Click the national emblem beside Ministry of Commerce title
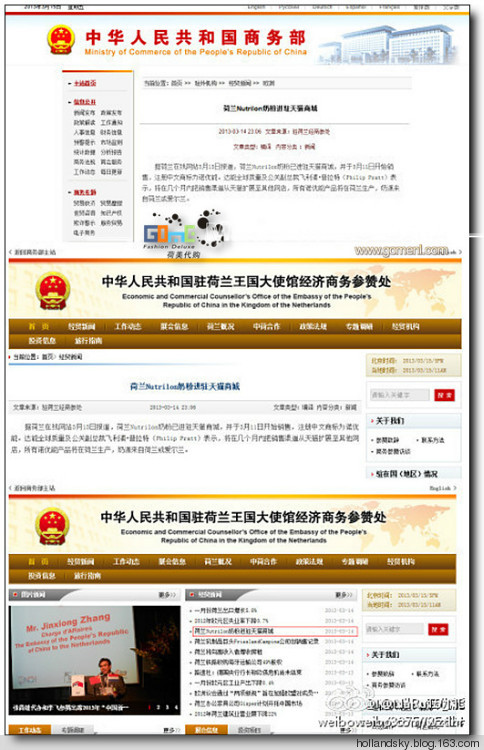Screen dimensions: 484x750 coord(61,39)
